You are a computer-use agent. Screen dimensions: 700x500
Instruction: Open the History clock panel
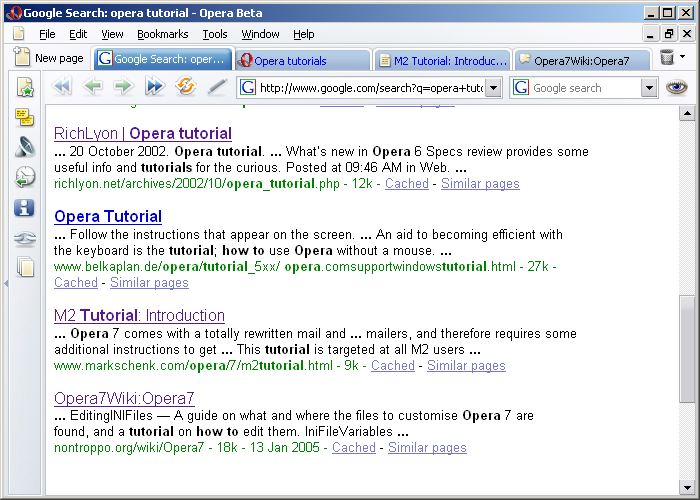(x=25, y=178)
